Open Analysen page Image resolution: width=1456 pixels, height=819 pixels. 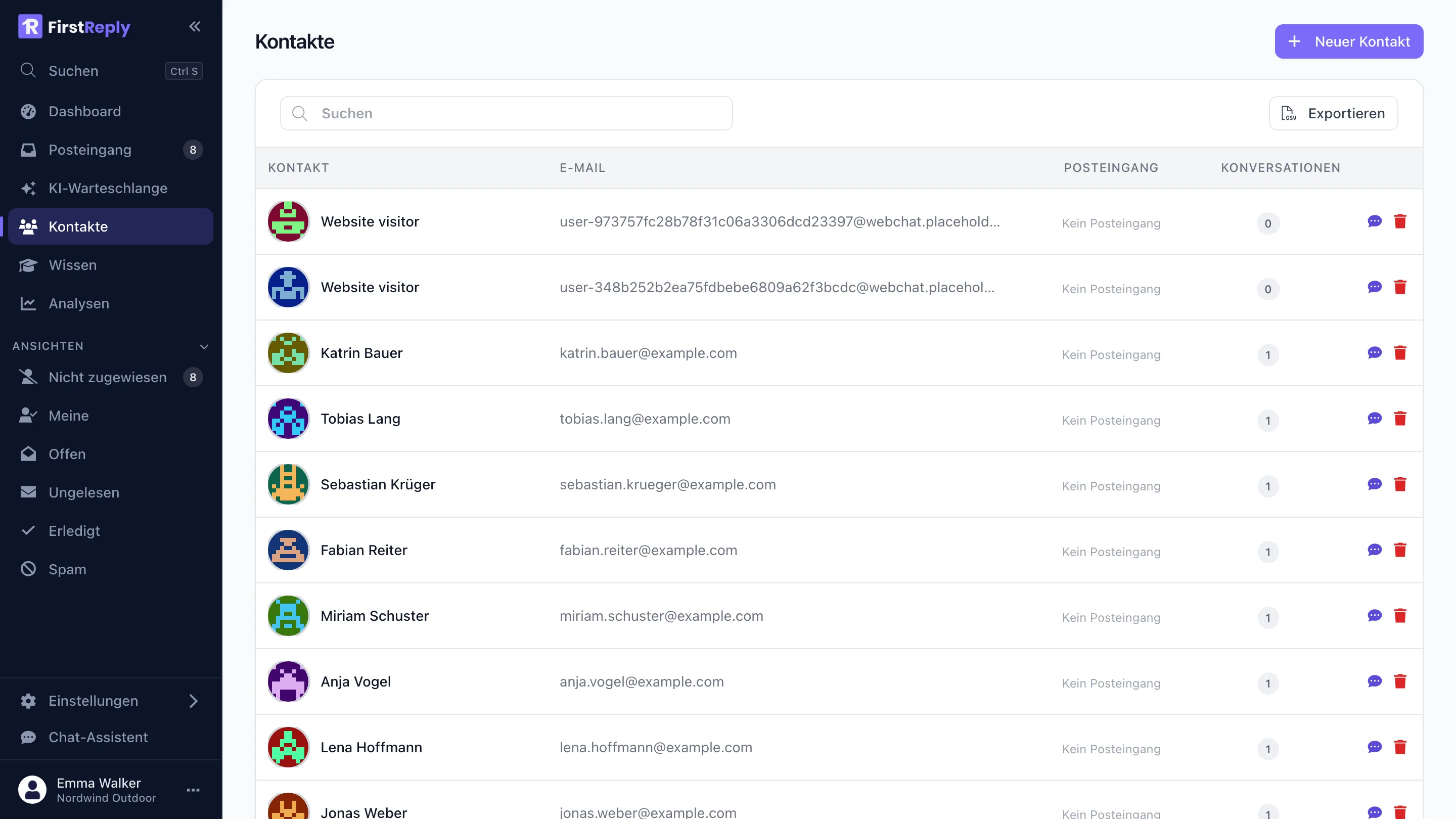111,303
